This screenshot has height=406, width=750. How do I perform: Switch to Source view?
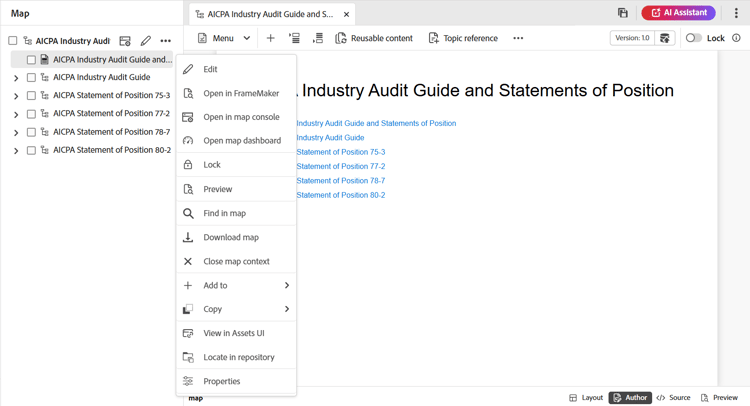click(x=673, y=398)
